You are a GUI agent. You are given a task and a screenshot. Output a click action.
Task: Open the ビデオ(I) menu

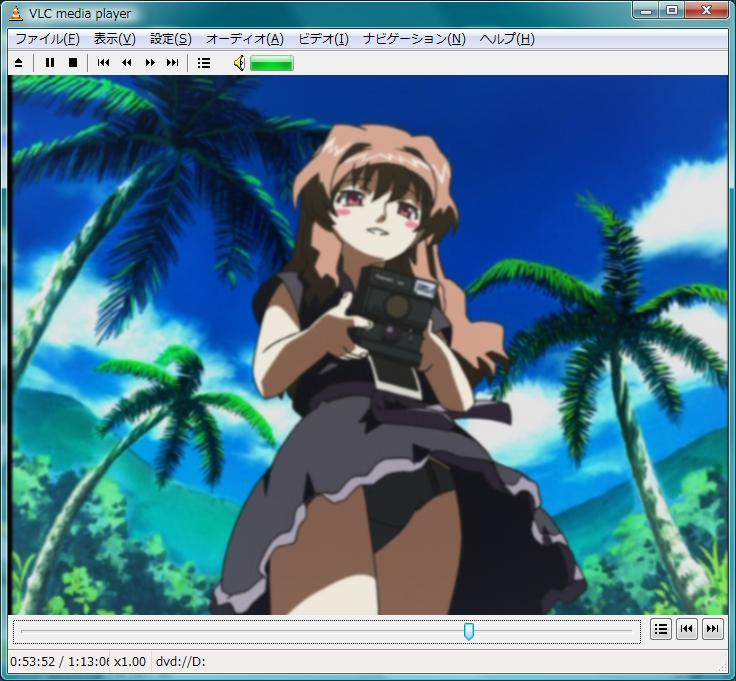323,39
